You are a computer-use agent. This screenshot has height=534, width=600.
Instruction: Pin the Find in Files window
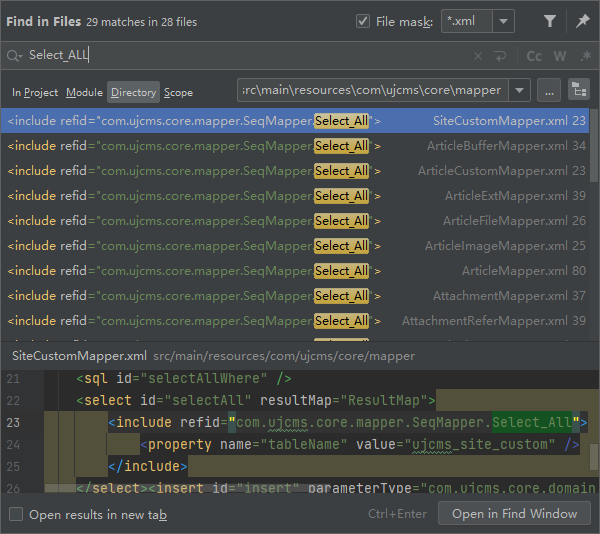(582, 21)
